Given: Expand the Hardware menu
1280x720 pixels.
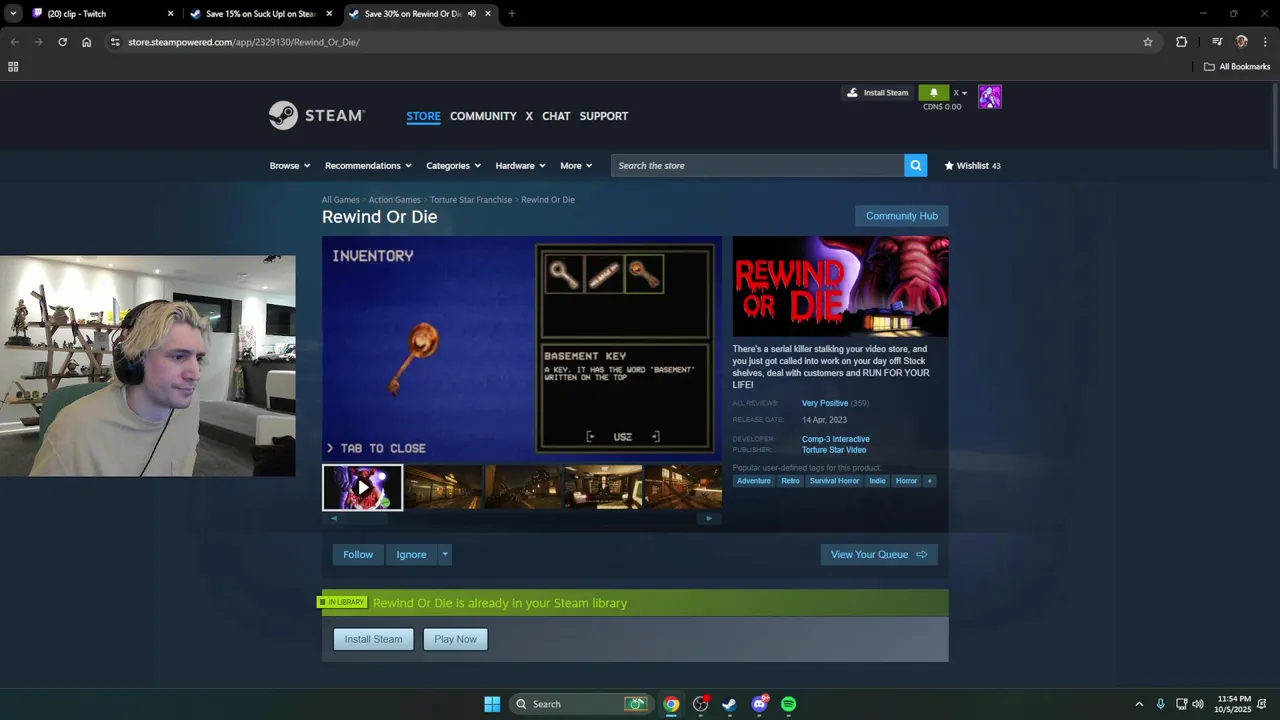Looking at the screenshot, I should tap(521, 166).
